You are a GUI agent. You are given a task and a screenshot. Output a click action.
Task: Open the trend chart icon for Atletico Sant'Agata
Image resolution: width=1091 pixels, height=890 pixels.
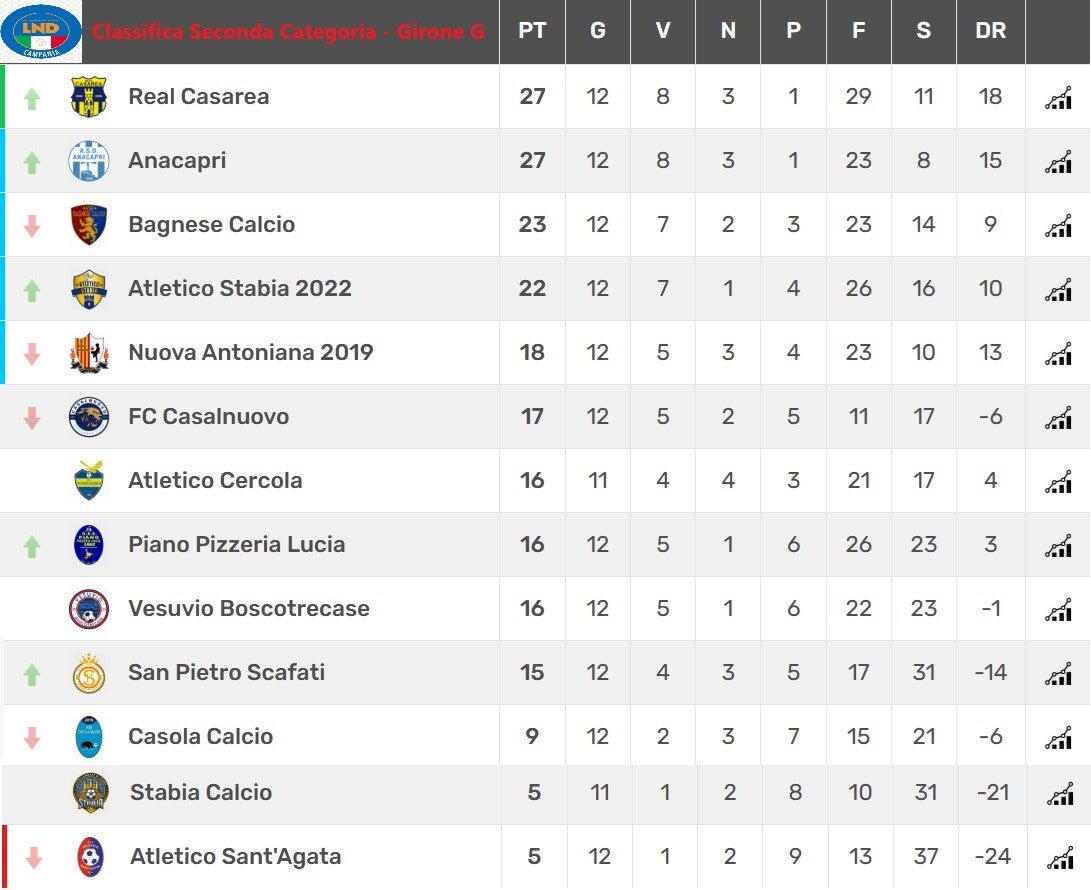(1060, 857)
